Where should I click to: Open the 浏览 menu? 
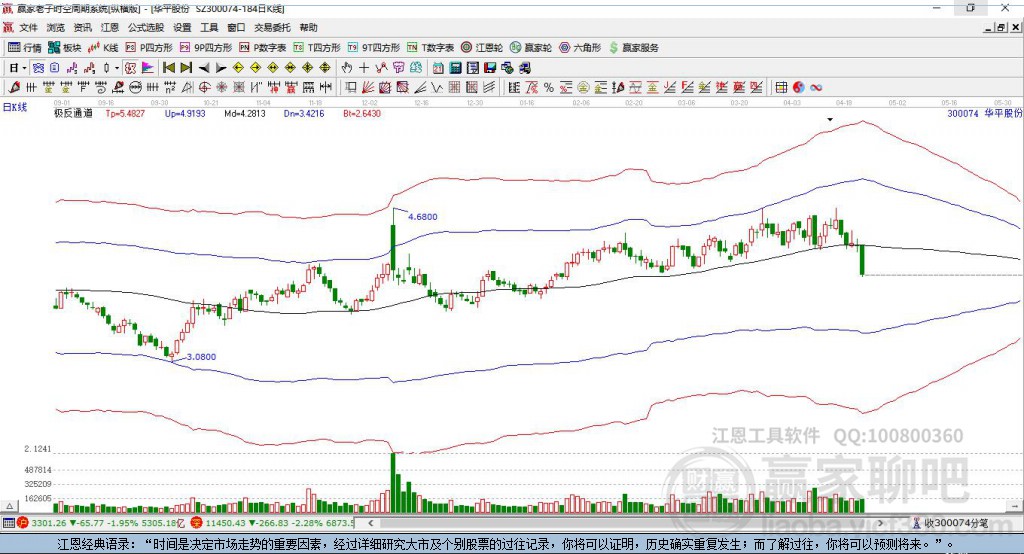coord(56,27)
